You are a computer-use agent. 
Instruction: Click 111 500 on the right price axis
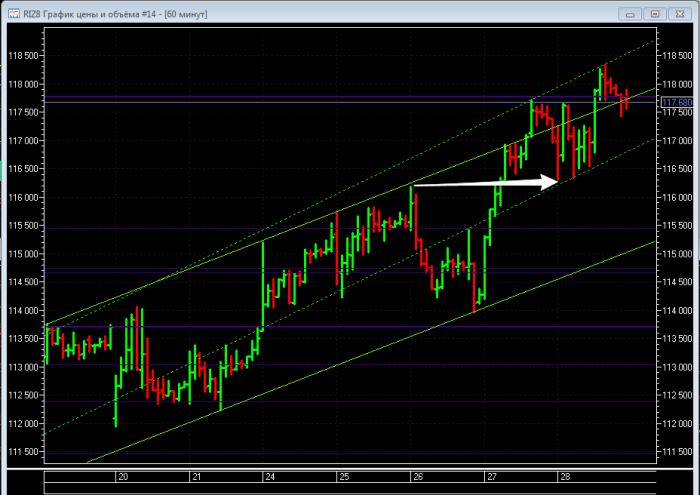(x=677, y=452)
